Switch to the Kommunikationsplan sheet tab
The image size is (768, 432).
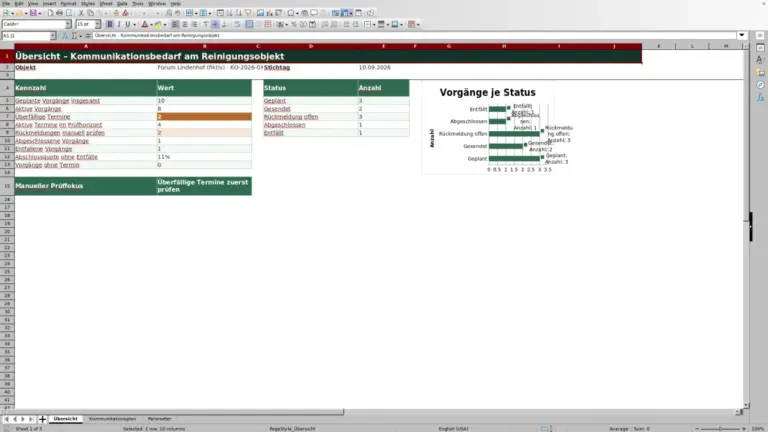click(112, 419)
